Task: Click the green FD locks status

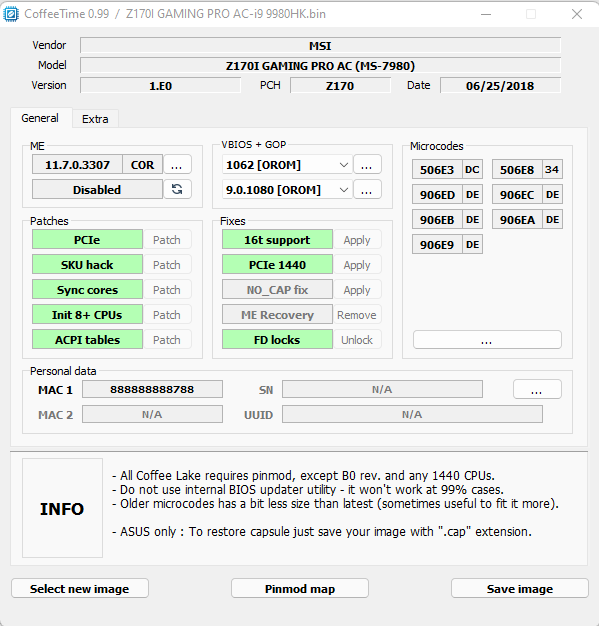Action: pyautogui.click(x=278, y=340)
